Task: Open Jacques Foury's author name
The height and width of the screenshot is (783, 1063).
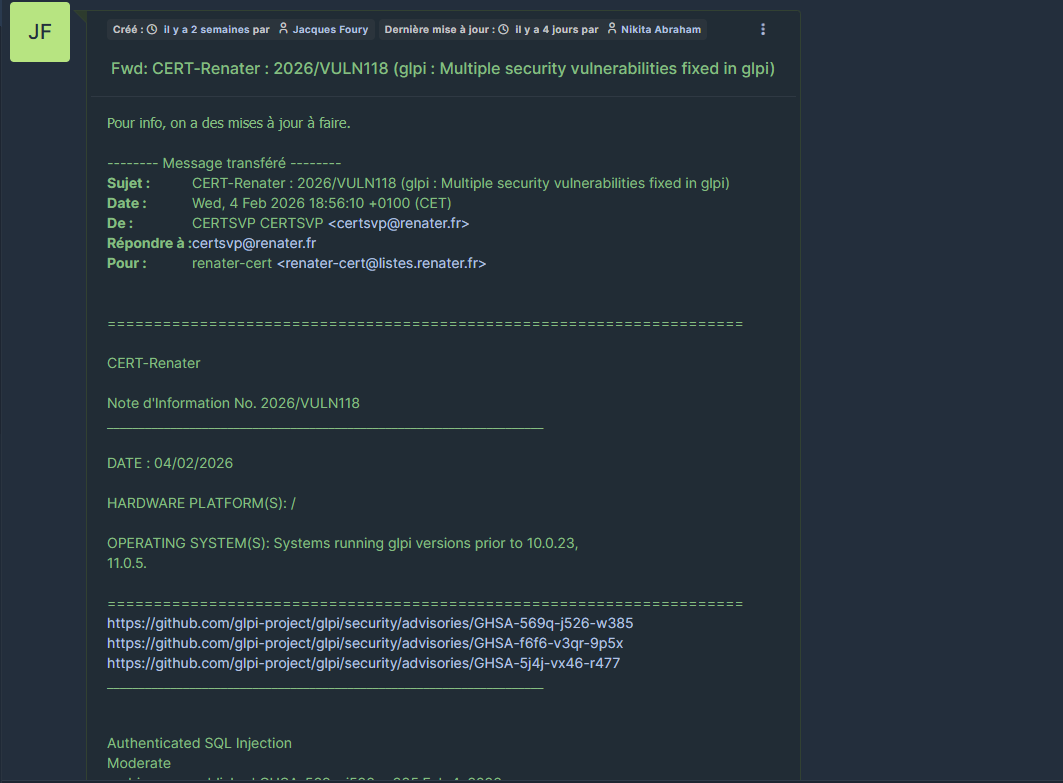Action: tap(330, 29)
